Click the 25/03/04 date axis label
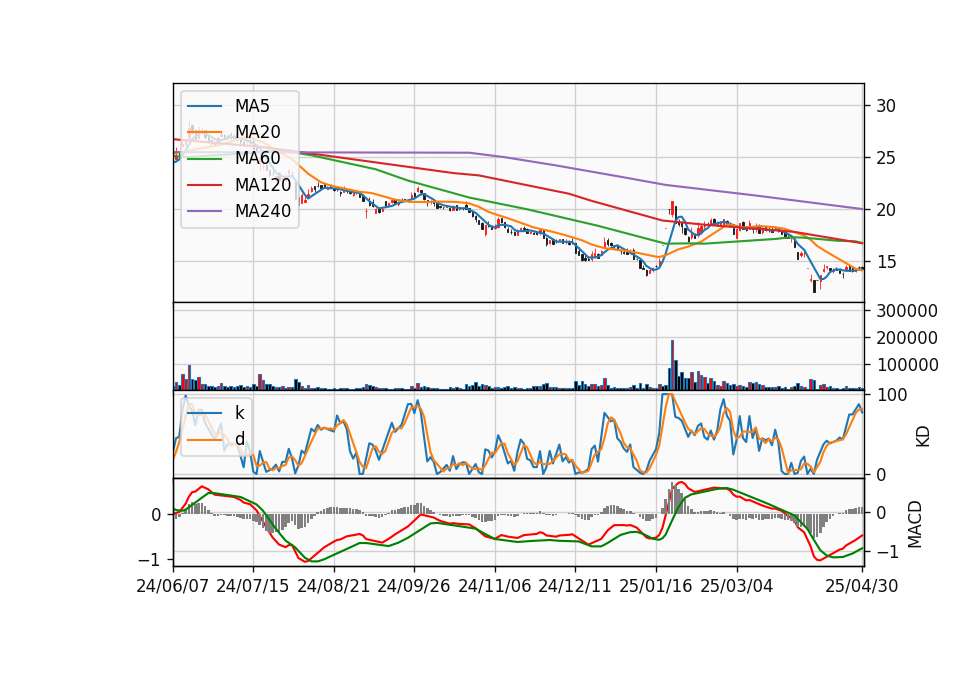Screen dimensions: 960x690 click(x=737, y=586)
